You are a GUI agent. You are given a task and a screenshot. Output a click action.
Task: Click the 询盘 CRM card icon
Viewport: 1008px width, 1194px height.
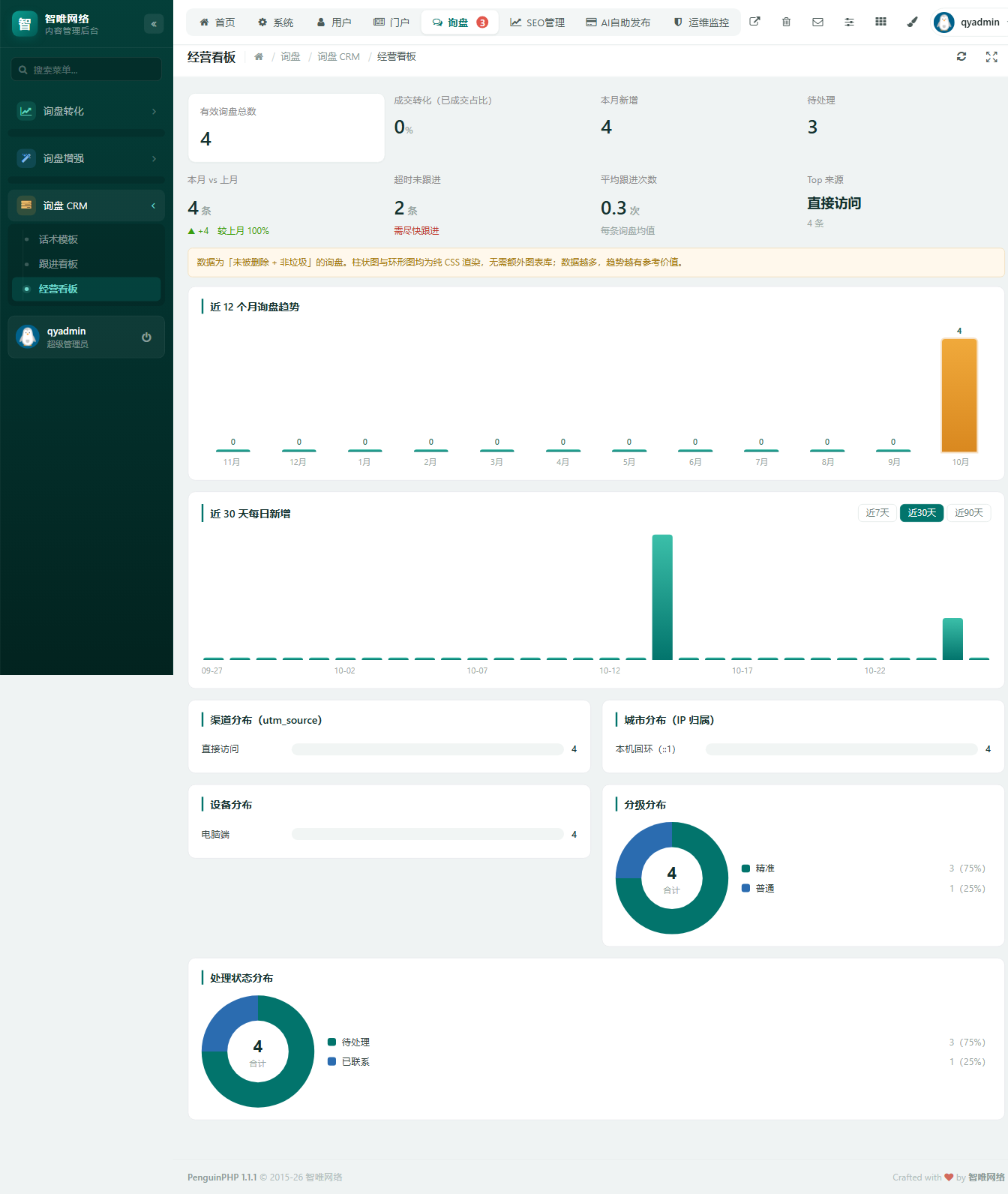pos(26,205)
